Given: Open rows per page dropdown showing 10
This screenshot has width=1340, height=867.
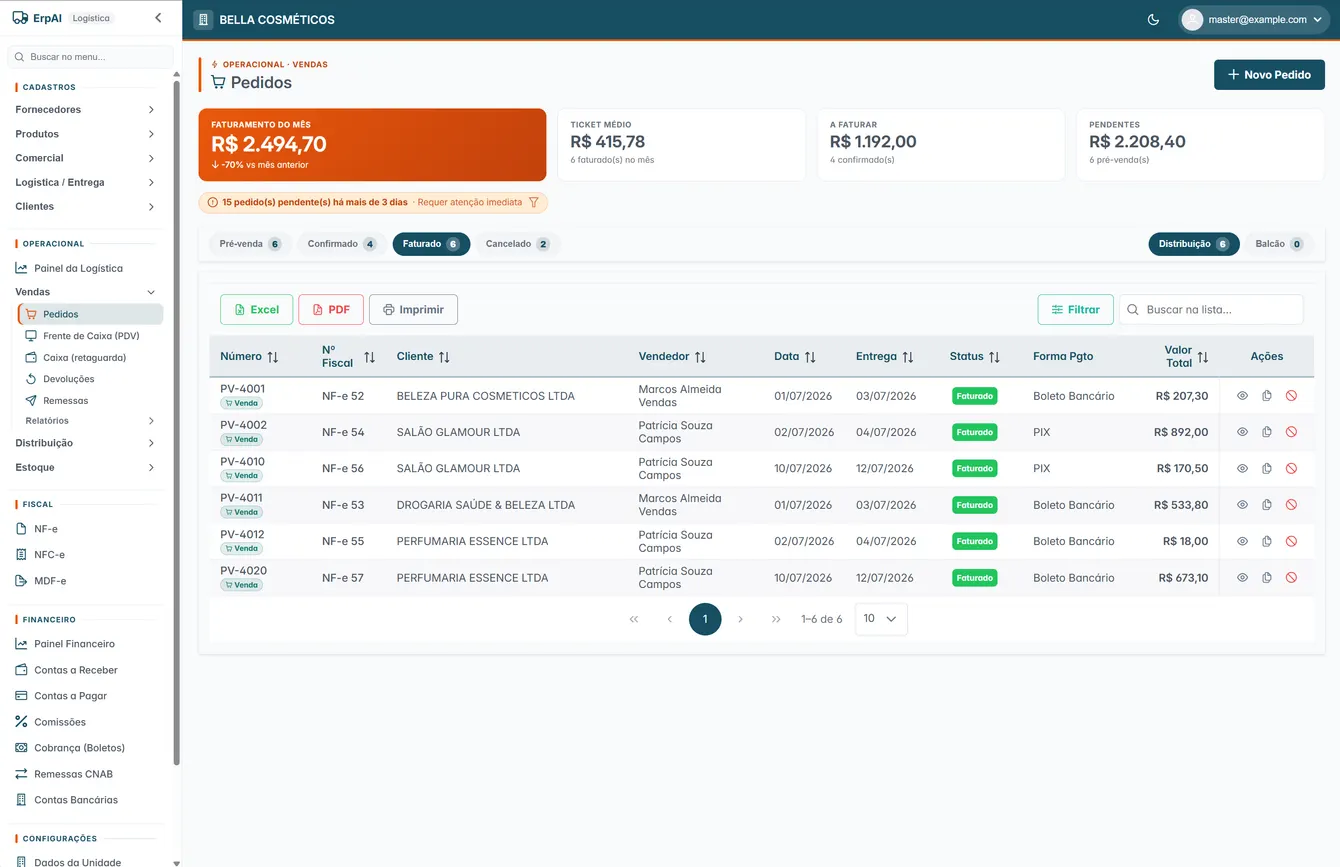Looking at the screenshot, I should (881, 619).
